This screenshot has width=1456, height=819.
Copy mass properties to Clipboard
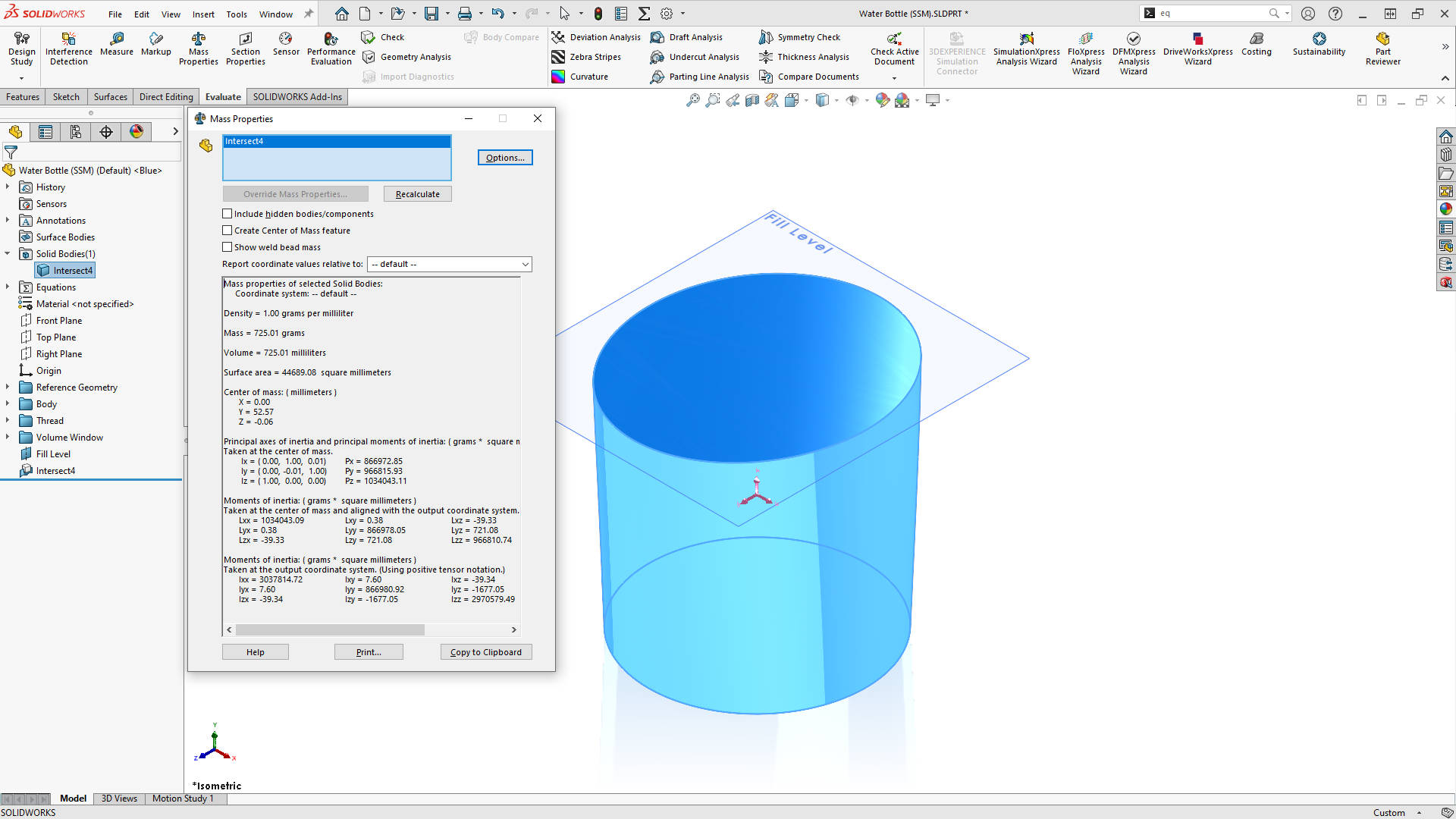point(485,651)
